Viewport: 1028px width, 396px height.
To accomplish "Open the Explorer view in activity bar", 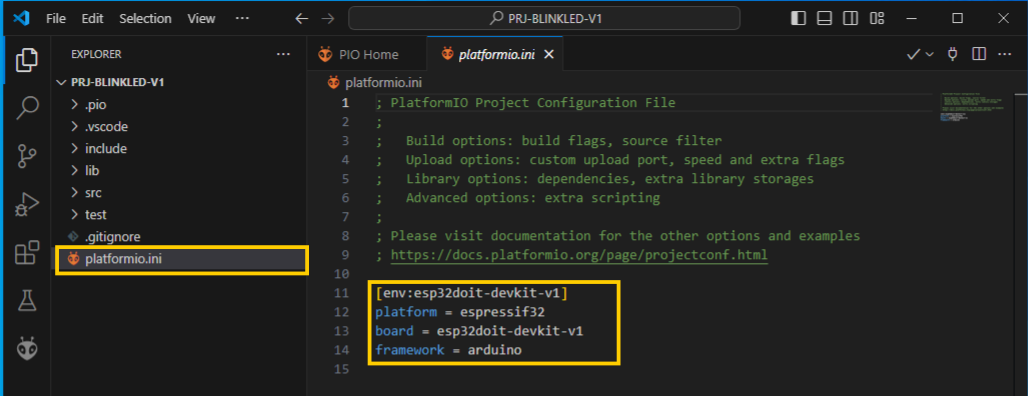I will tap(27, 60).
